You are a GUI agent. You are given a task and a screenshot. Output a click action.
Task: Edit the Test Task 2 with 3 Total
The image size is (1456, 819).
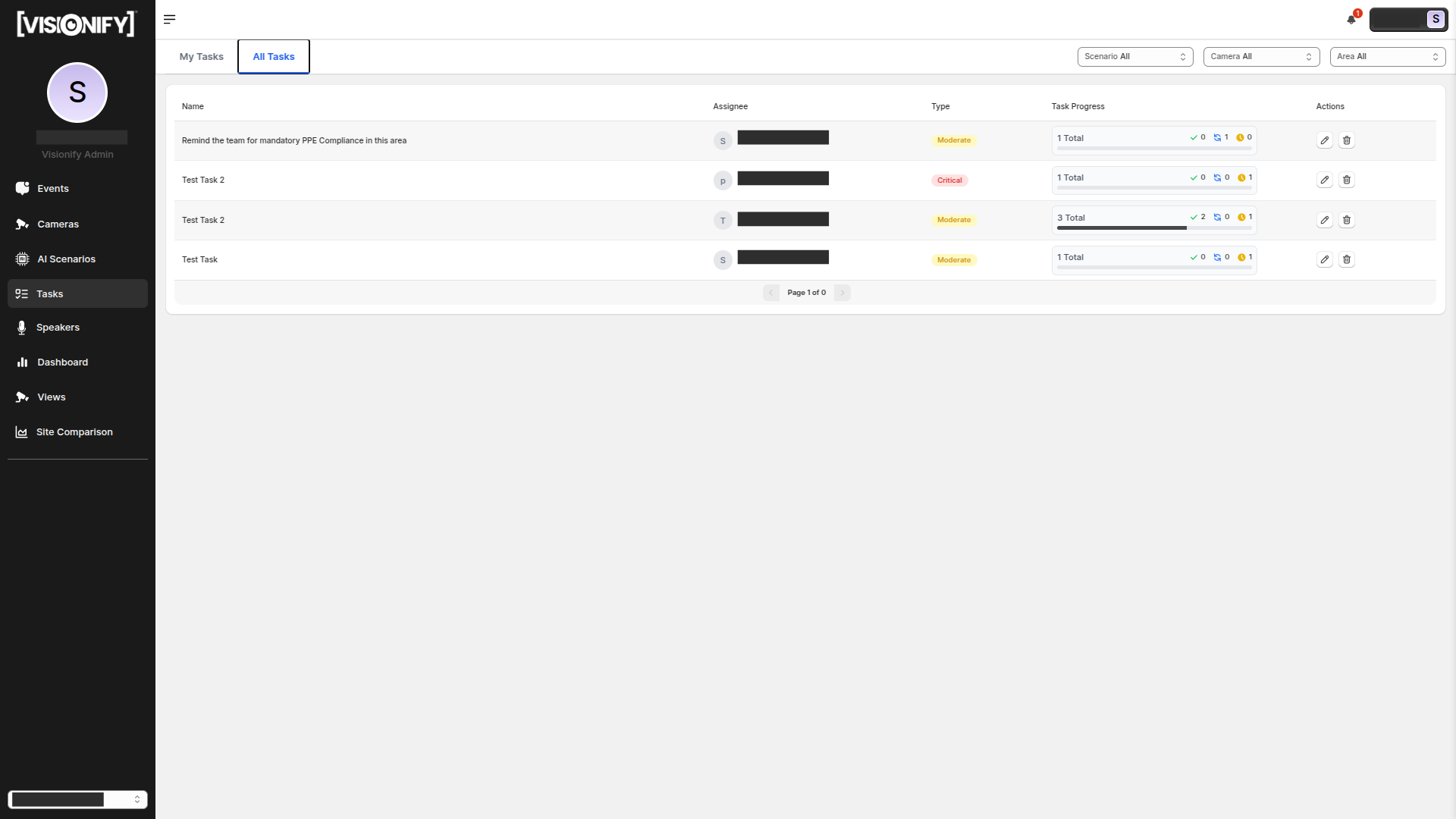tap(1325, 220)
